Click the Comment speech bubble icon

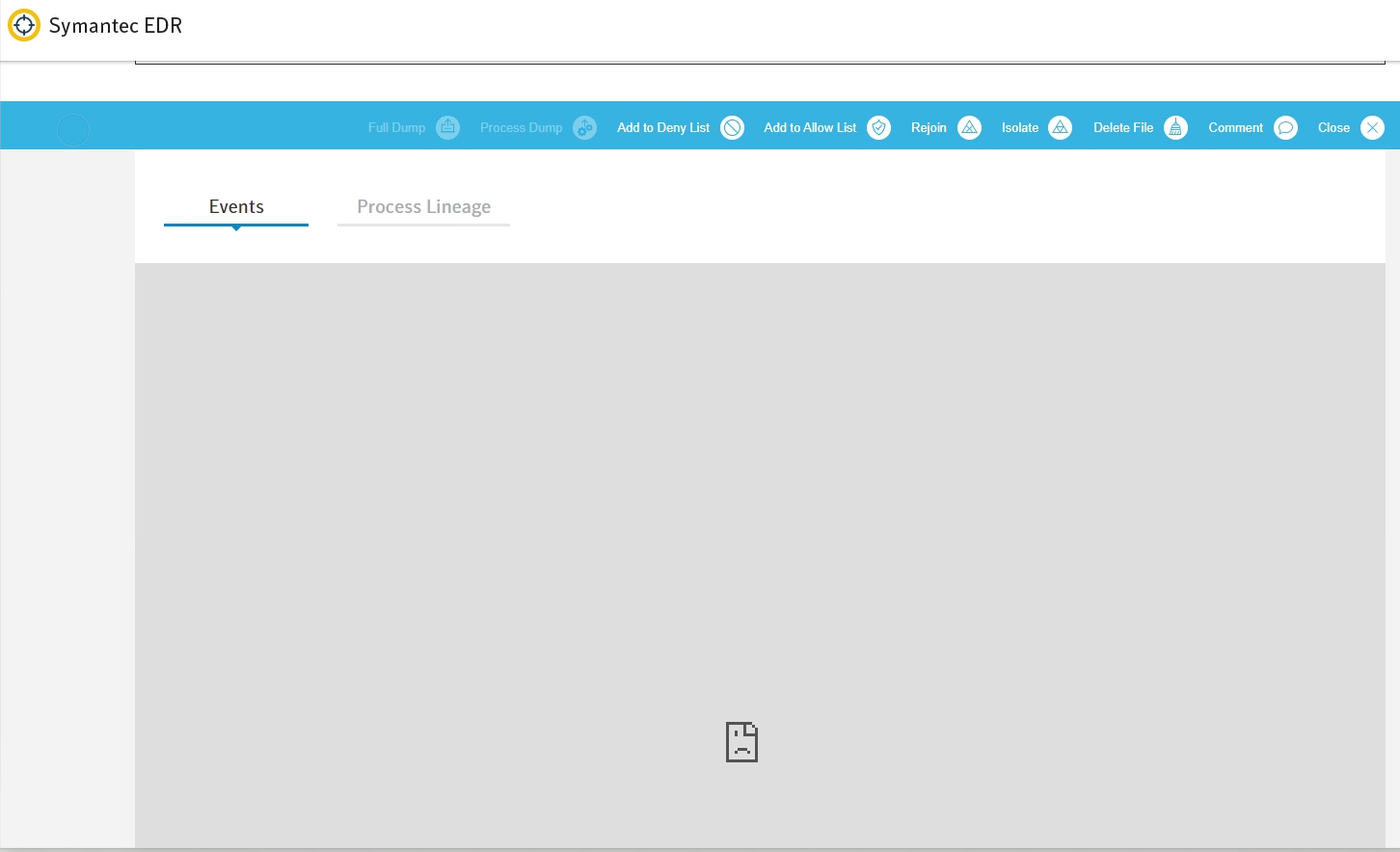(x=1286, y=127)
